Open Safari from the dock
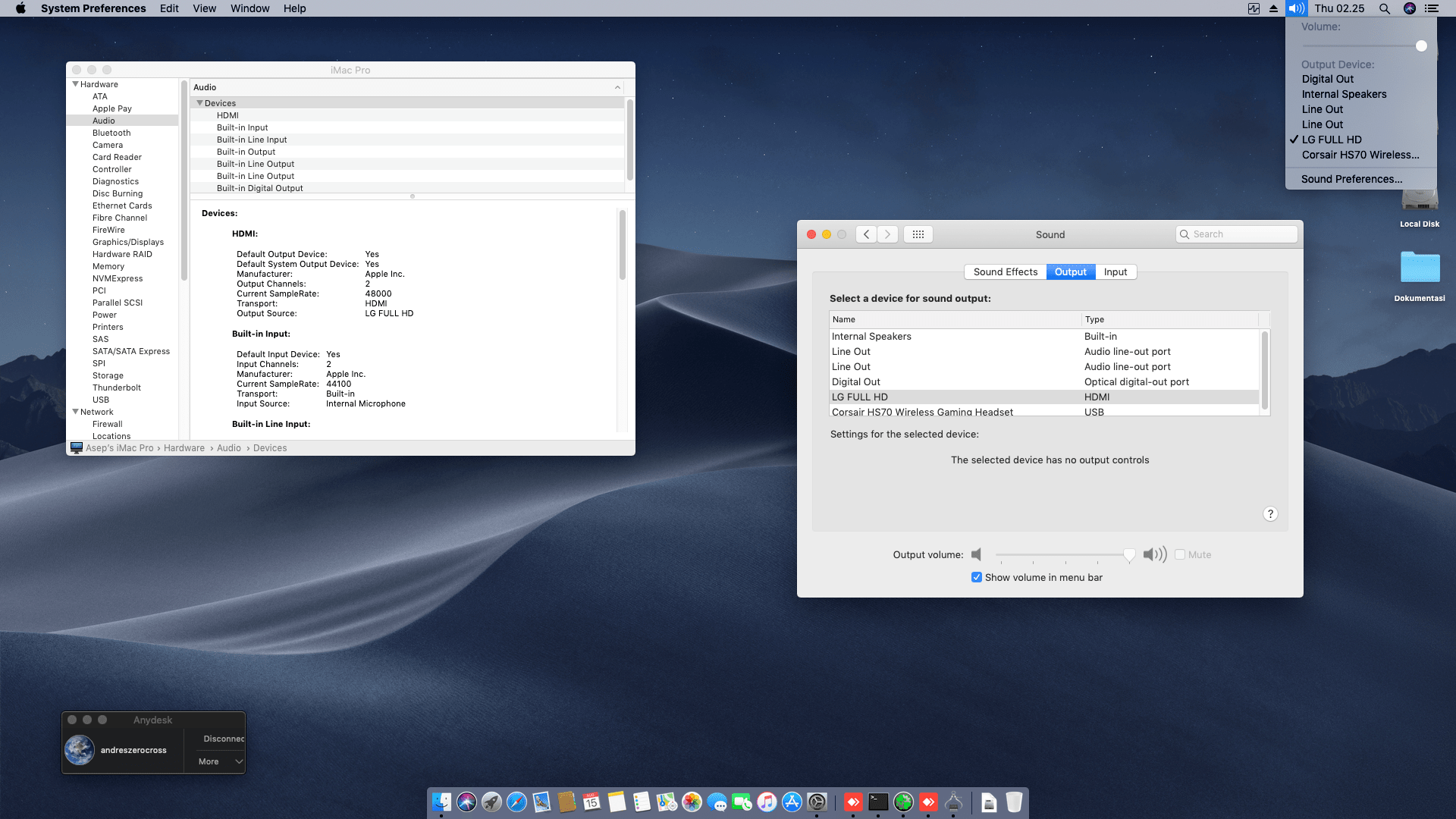 click(516, 802)
